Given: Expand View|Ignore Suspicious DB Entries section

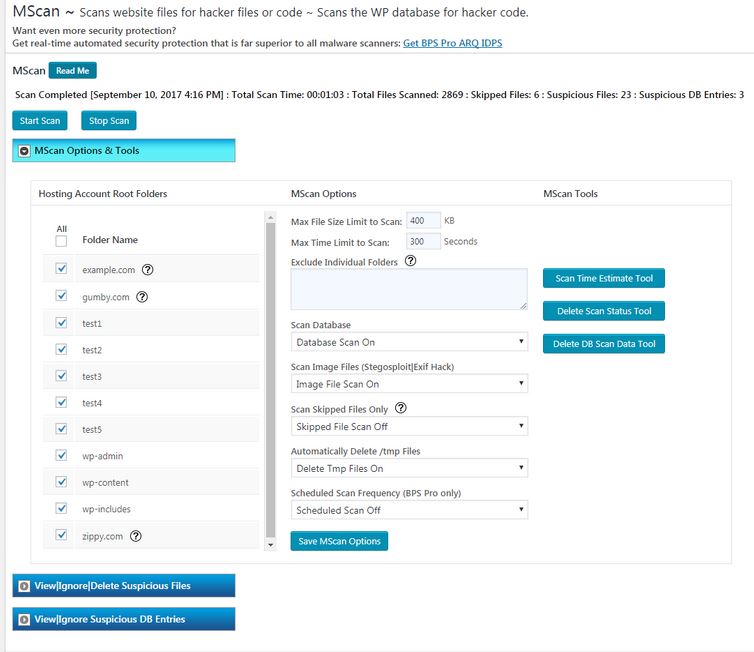Looking at the screenshot, I should click(x=124, y=619).
